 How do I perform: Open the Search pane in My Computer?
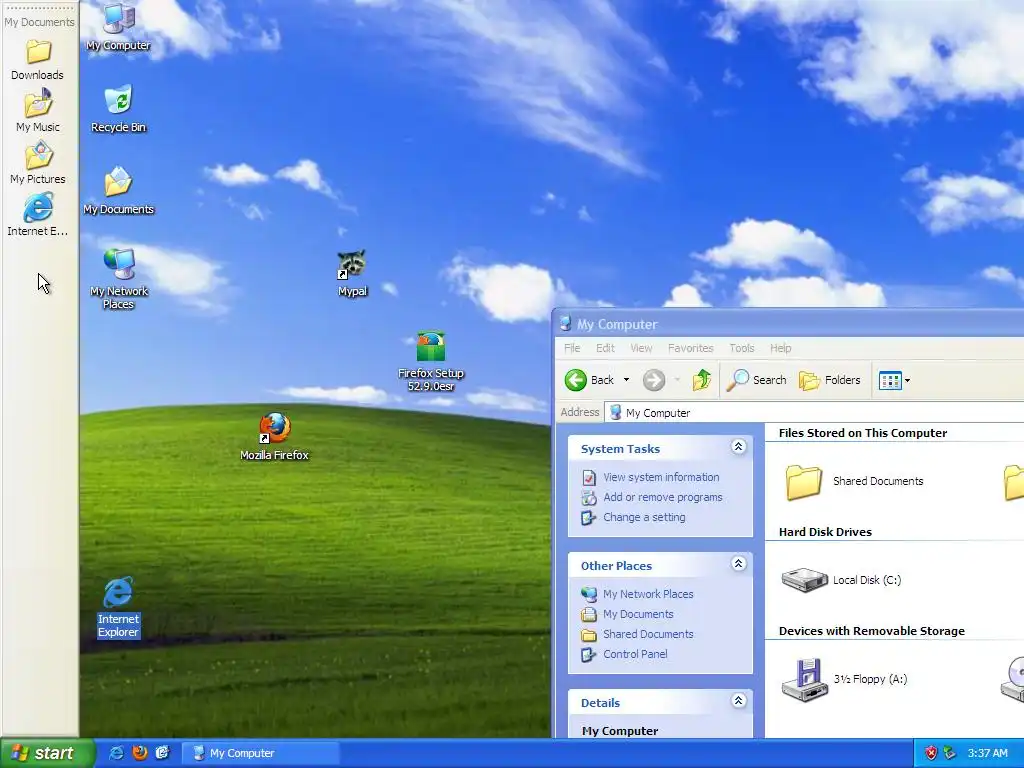click(757, 379)
